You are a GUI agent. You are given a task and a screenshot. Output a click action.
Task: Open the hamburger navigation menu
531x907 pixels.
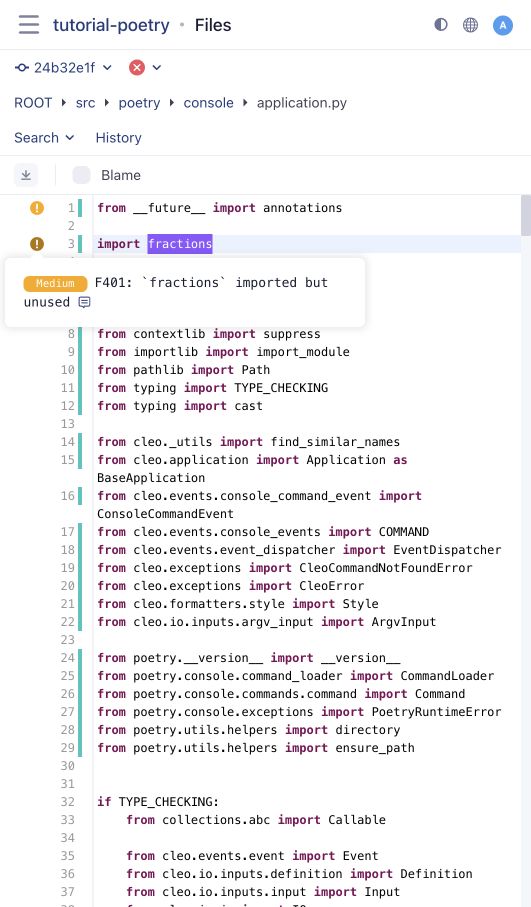point(28,25)
